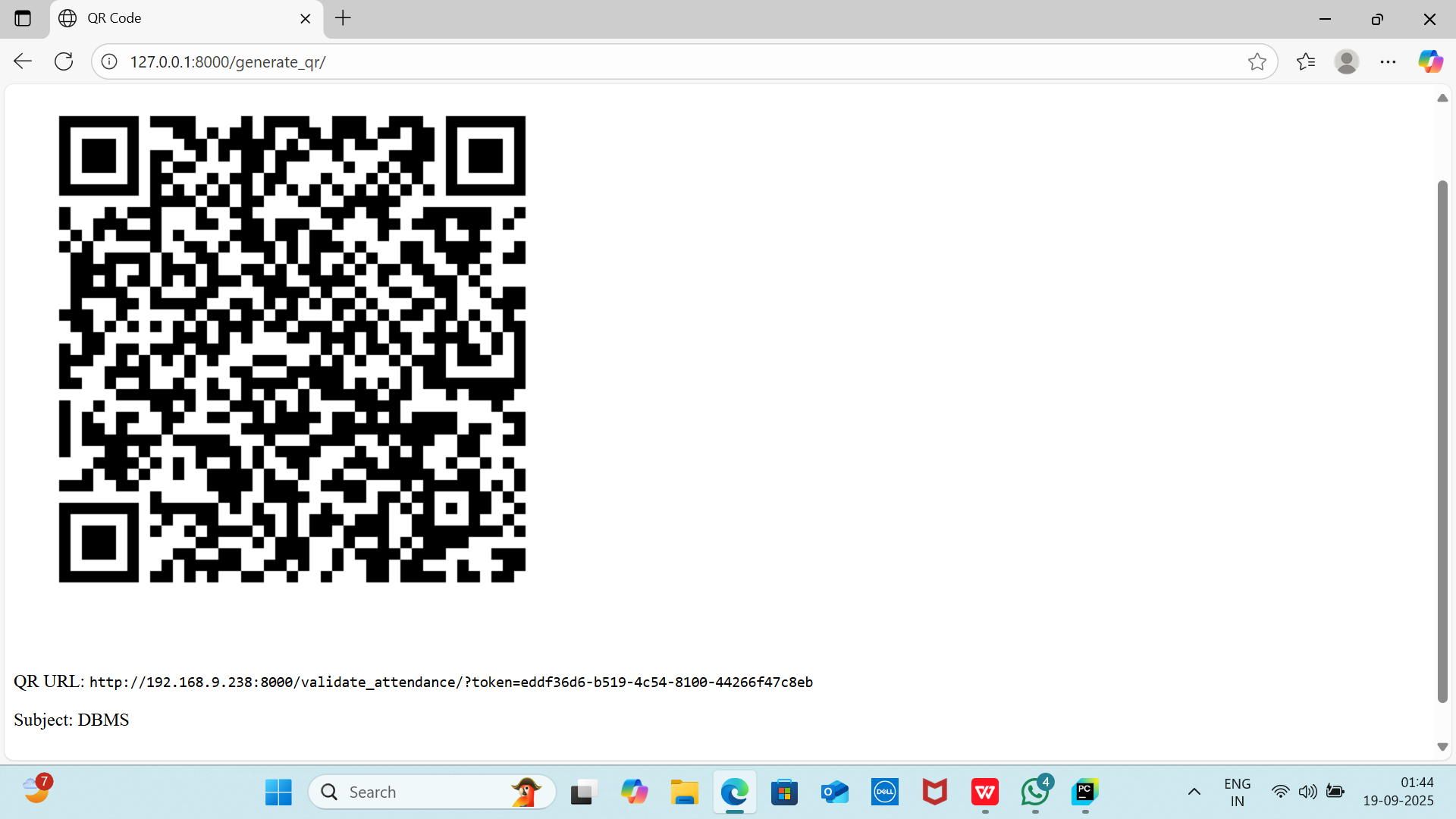
Task: Add this page to favorites
Action: (1257, 61)
